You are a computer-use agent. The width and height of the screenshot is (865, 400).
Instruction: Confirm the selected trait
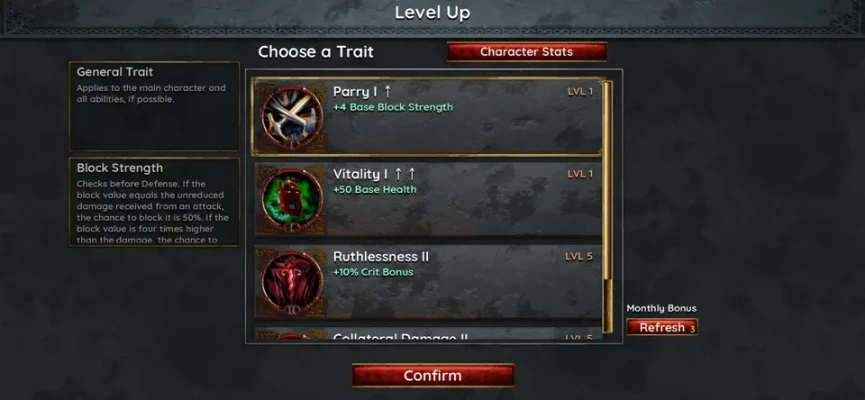(x=433, y=376)
